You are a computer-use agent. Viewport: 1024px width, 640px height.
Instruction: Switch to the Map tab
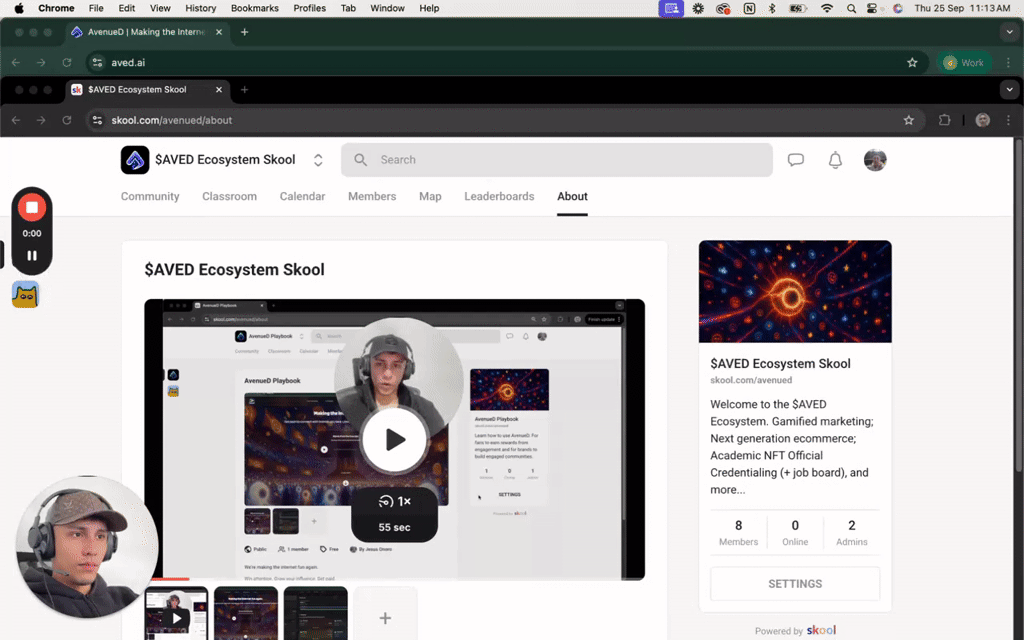pyautogui.click(x=430, y=197)
